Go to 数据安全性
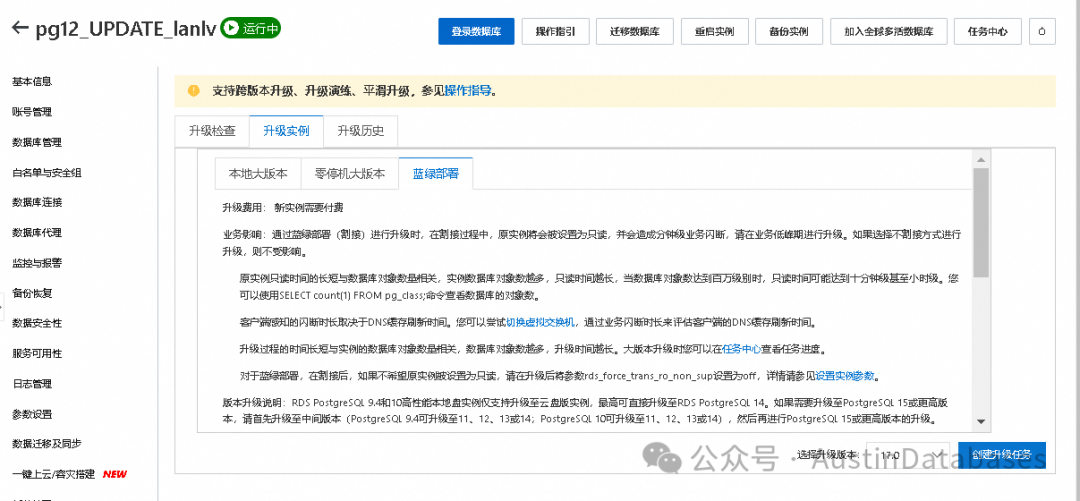Screen dimensions: 1080x501 coord(37,323)
